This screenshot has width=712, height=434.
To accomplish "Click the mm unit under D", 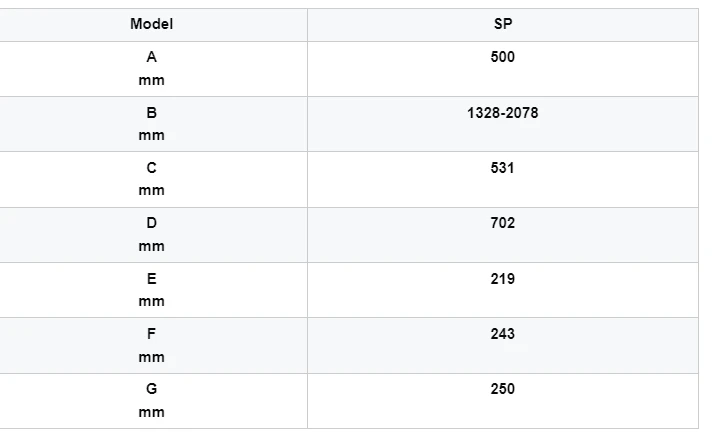I will 151,247.
